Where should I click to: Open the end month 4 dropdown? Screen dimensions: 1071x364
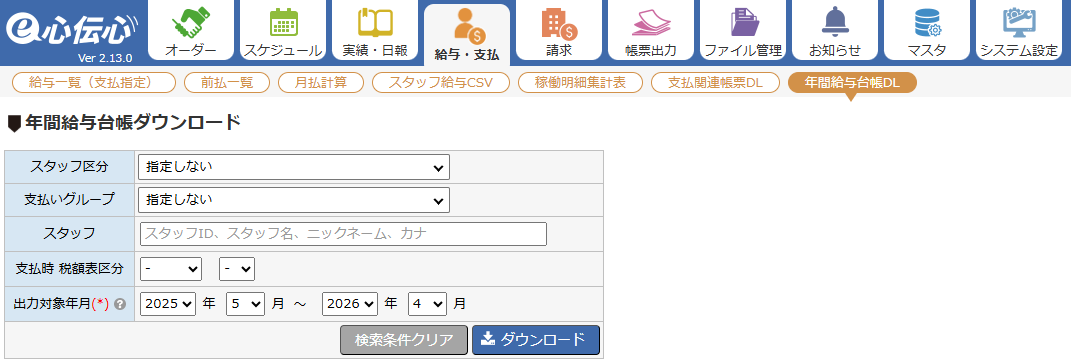(x=428, y=304)
